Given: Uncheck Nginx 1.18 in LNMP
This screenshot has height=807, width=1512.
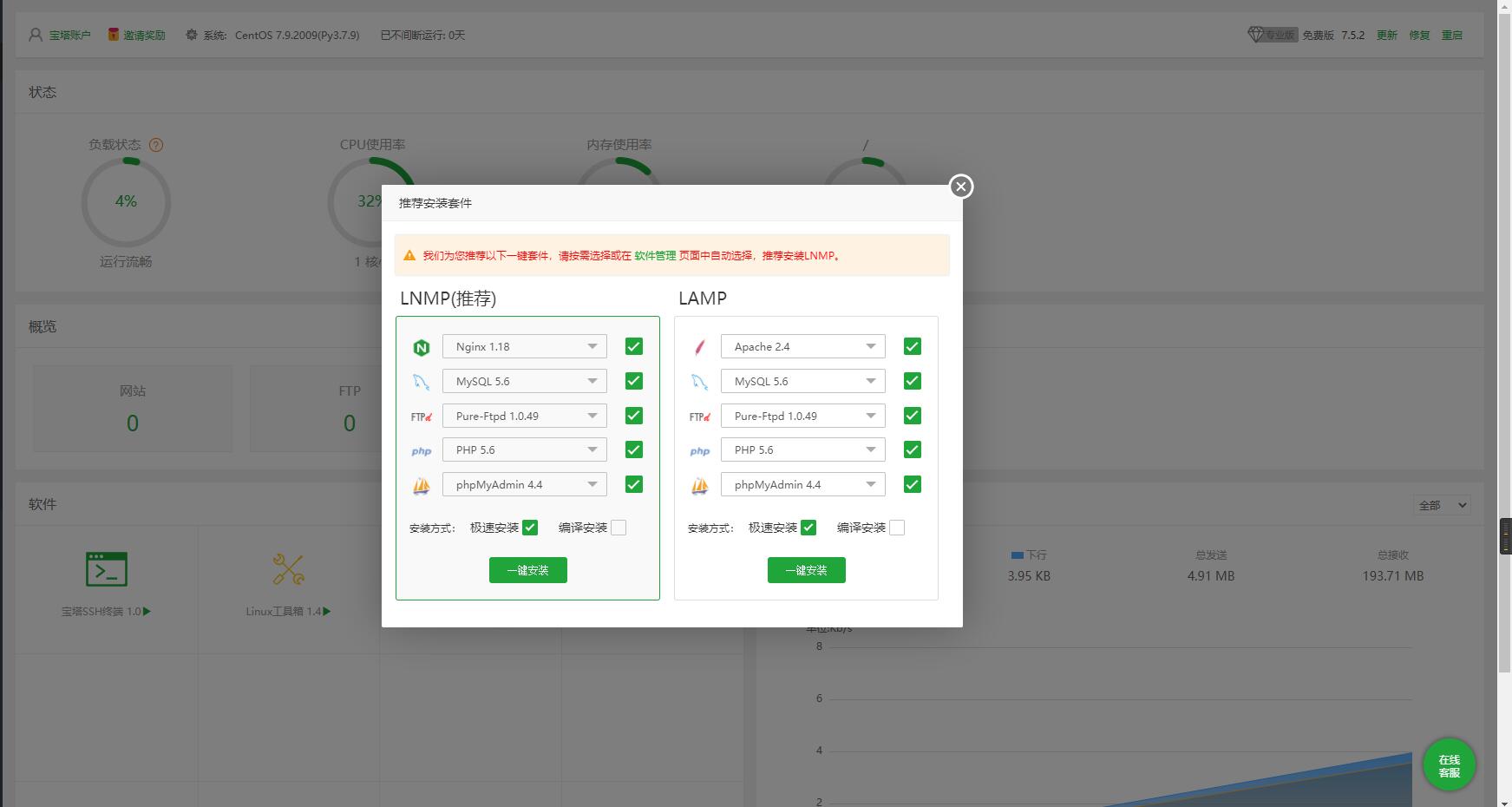Looking at the screenshot, I should point(634,346).
